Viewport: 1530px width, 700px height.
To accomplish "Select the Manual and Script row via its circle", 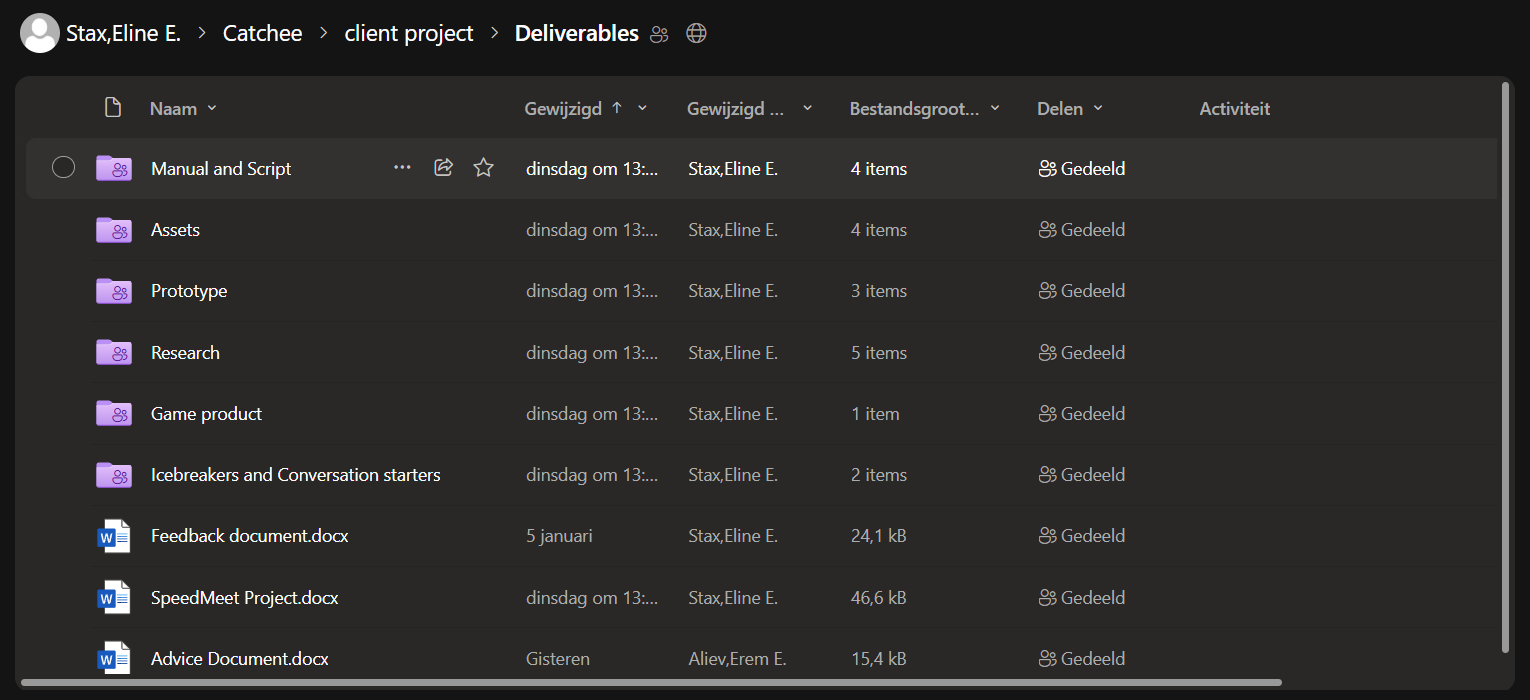I will [63, 167].
